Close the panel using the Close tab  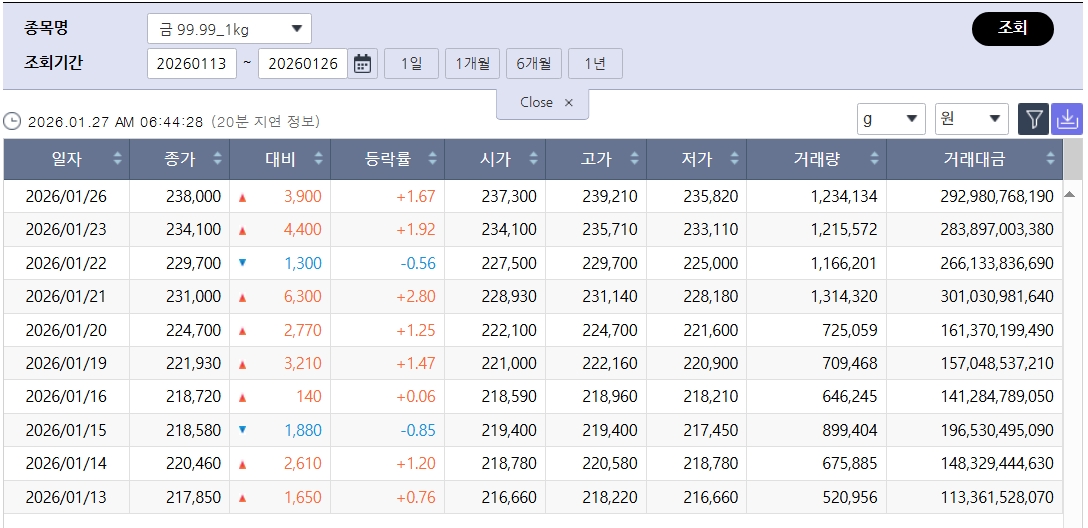coord(545,102)
